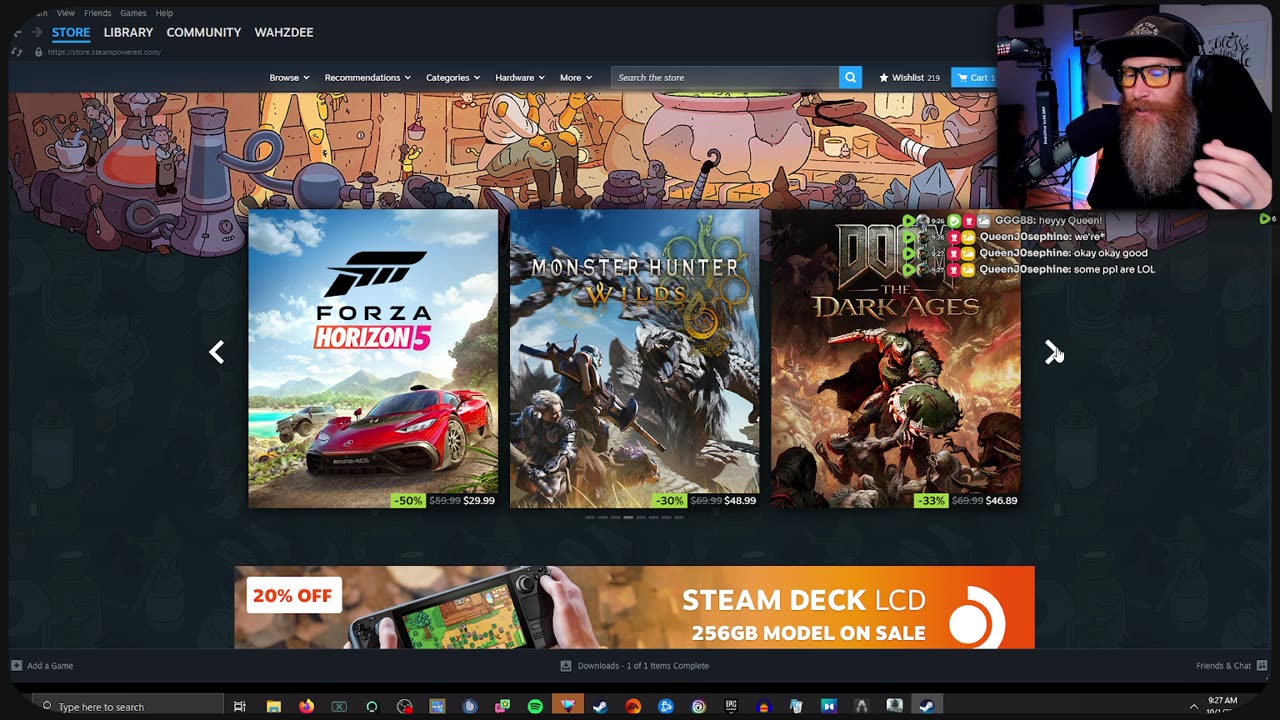This screenshot has width=1280, height=720.
Task: Open the View menu
Action: point(65,13)
